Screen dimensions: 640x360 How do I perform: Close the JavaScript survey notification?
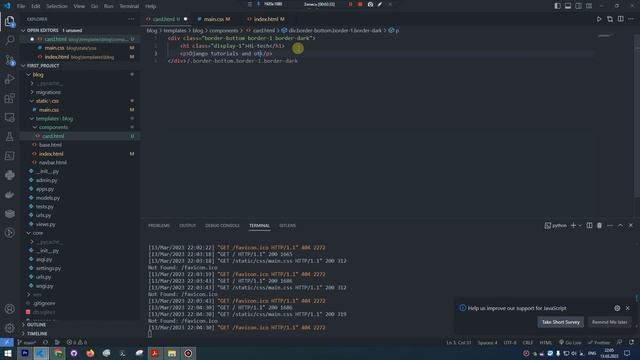tap(628, 308)
